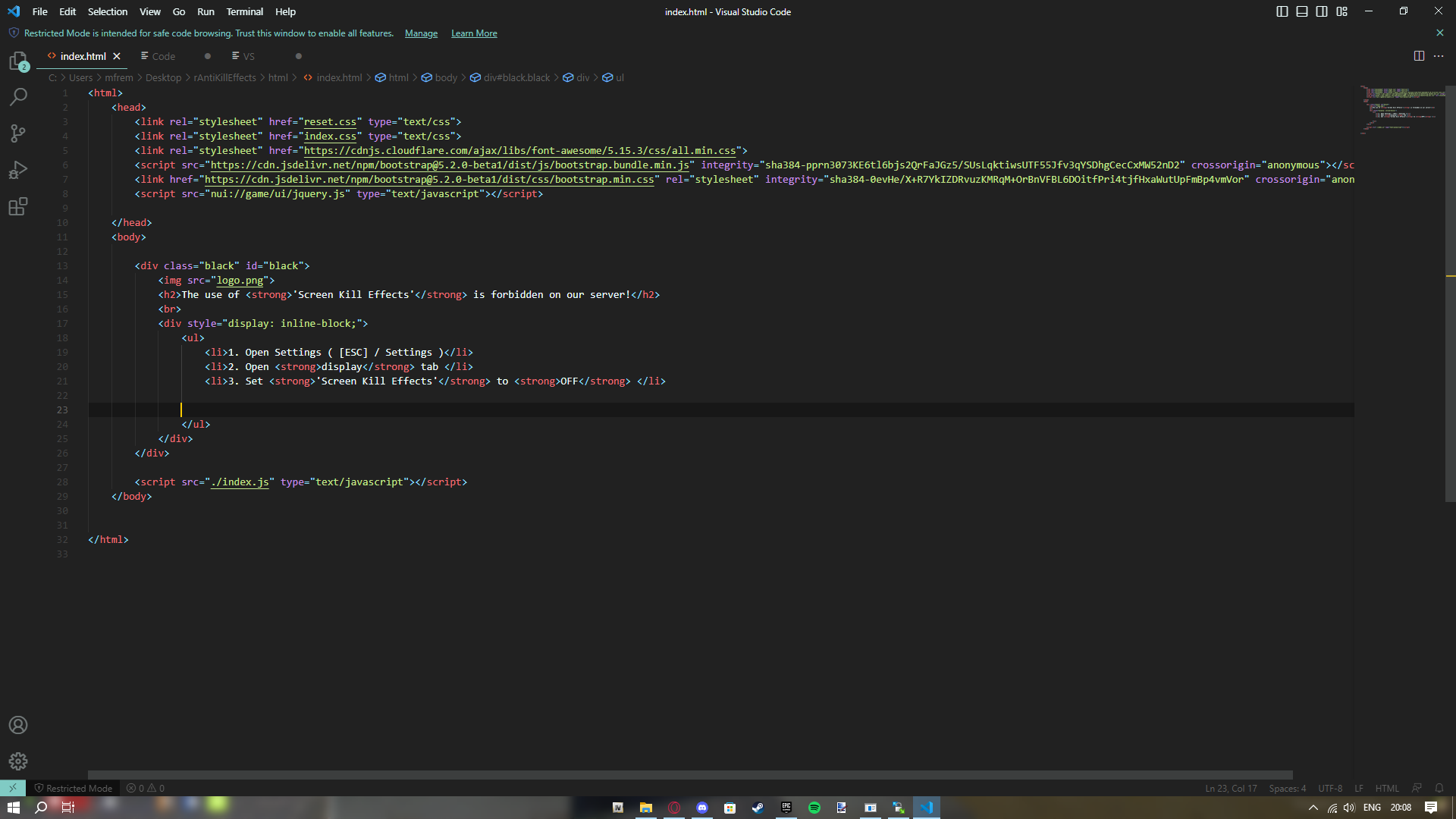Open the div#black.black breadcrumb

516,77
